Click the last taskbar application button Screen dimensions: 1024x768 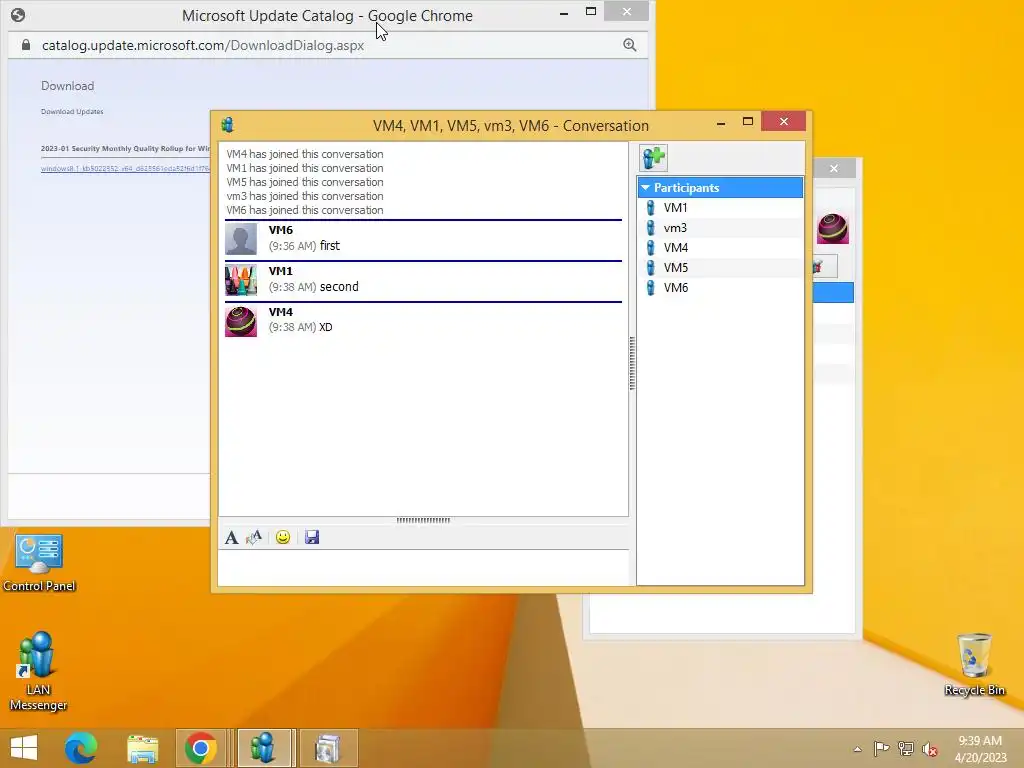click(x=328, y=748)
